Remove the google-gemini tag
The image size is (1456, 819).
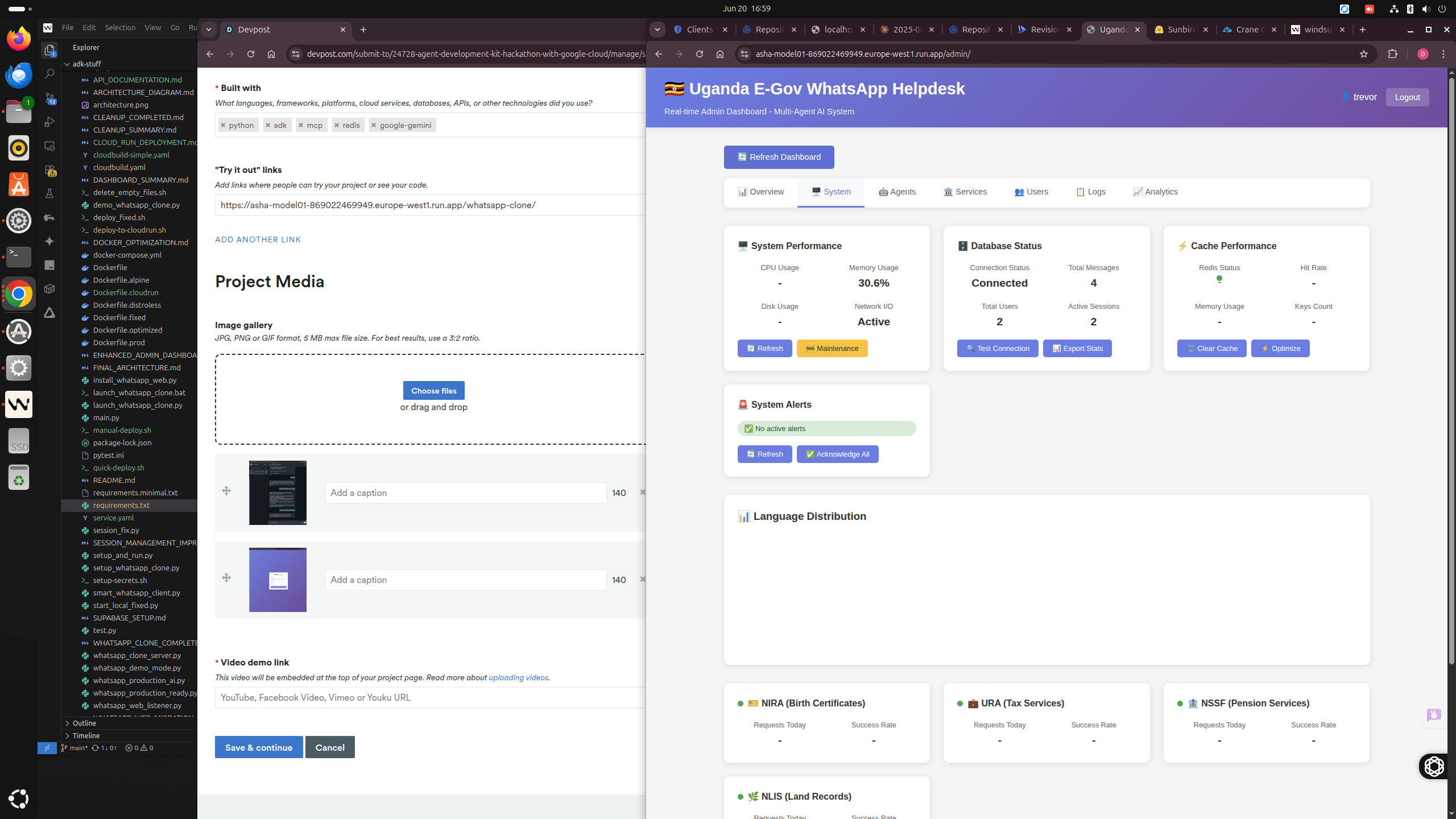374,125
